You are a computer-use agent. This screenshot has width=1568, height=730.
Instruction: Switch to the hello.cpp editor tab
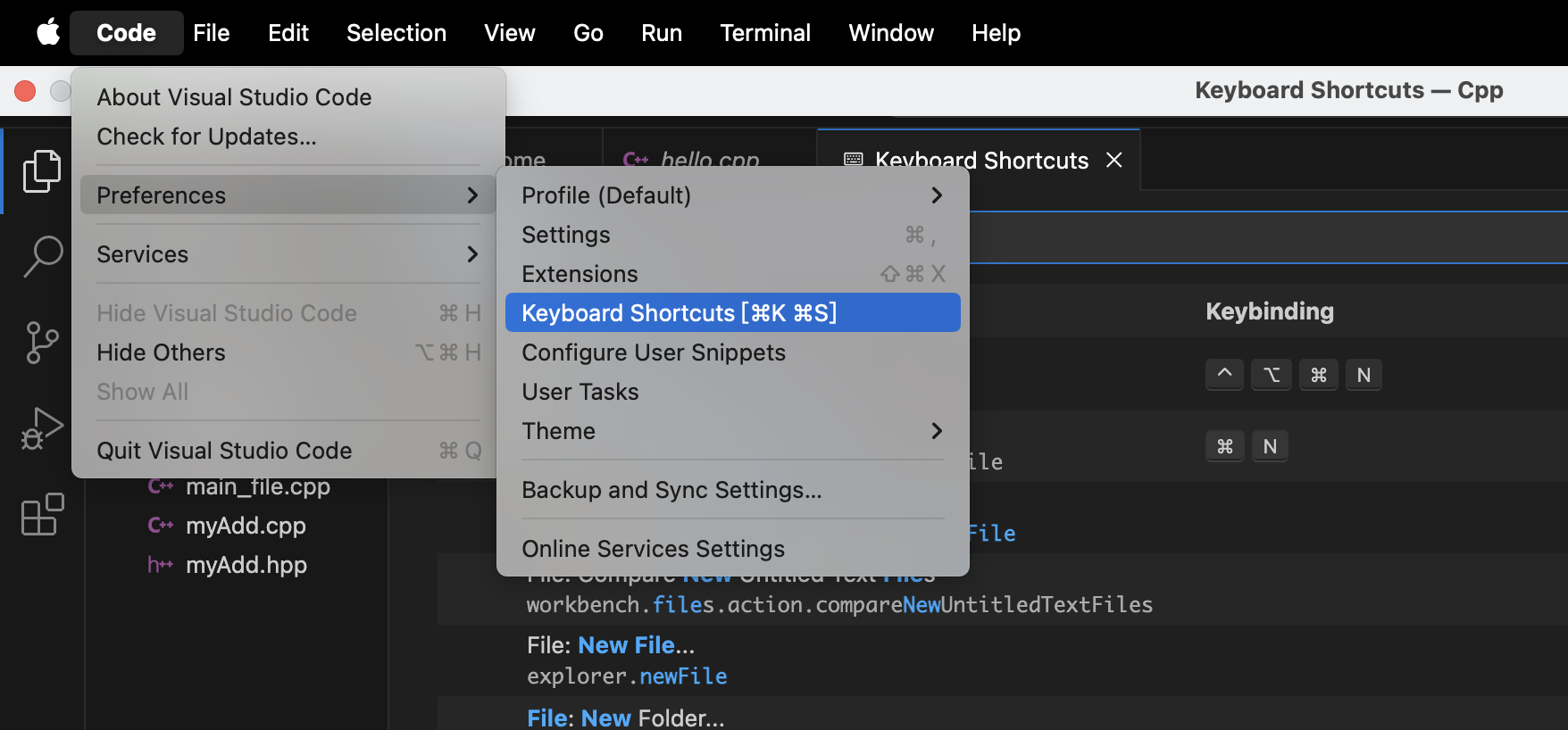710,160
